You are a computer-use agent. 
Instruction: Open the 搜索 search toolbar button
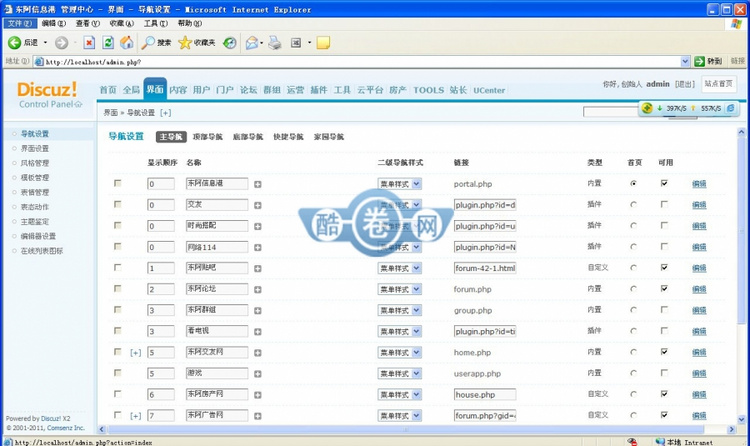click(156, 43)
